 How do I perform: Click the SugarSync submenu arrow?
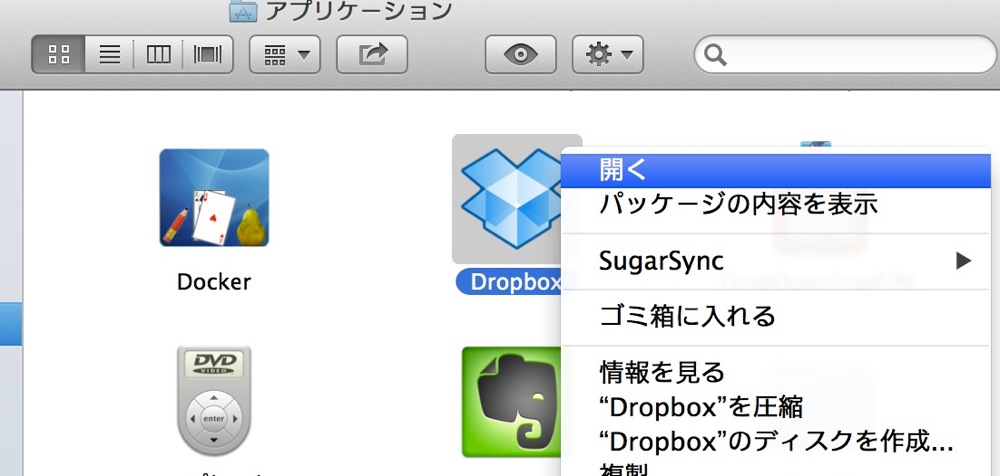963,261
